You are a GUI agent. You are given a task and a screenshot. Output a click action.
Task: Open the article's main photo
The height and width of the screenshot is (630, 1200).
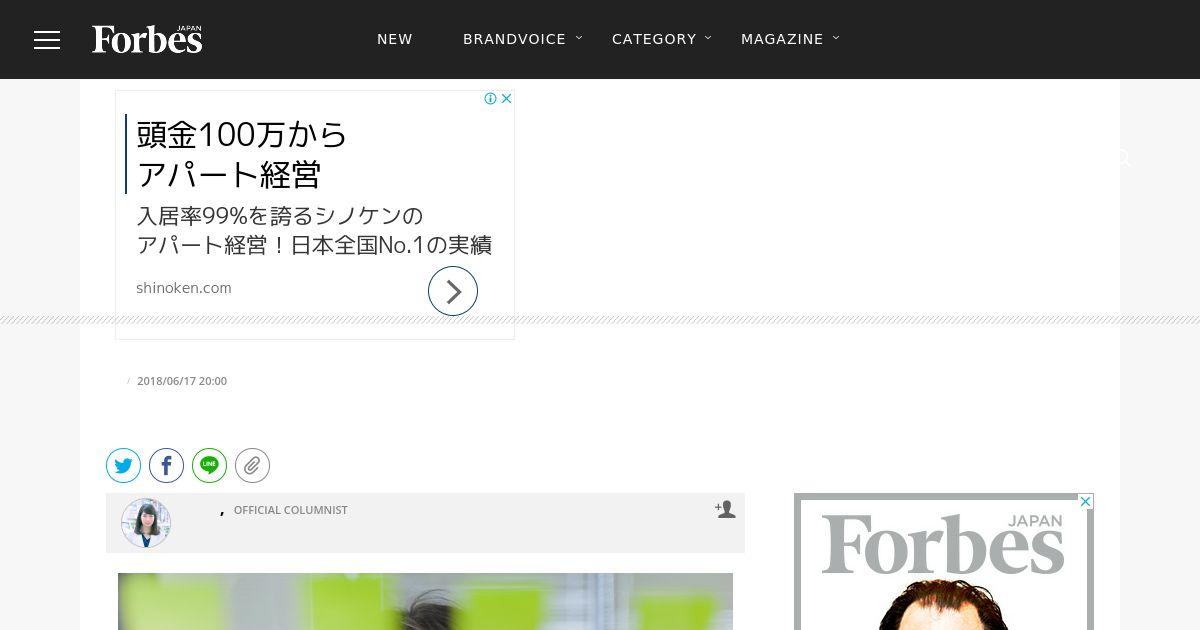click(425, 601)
